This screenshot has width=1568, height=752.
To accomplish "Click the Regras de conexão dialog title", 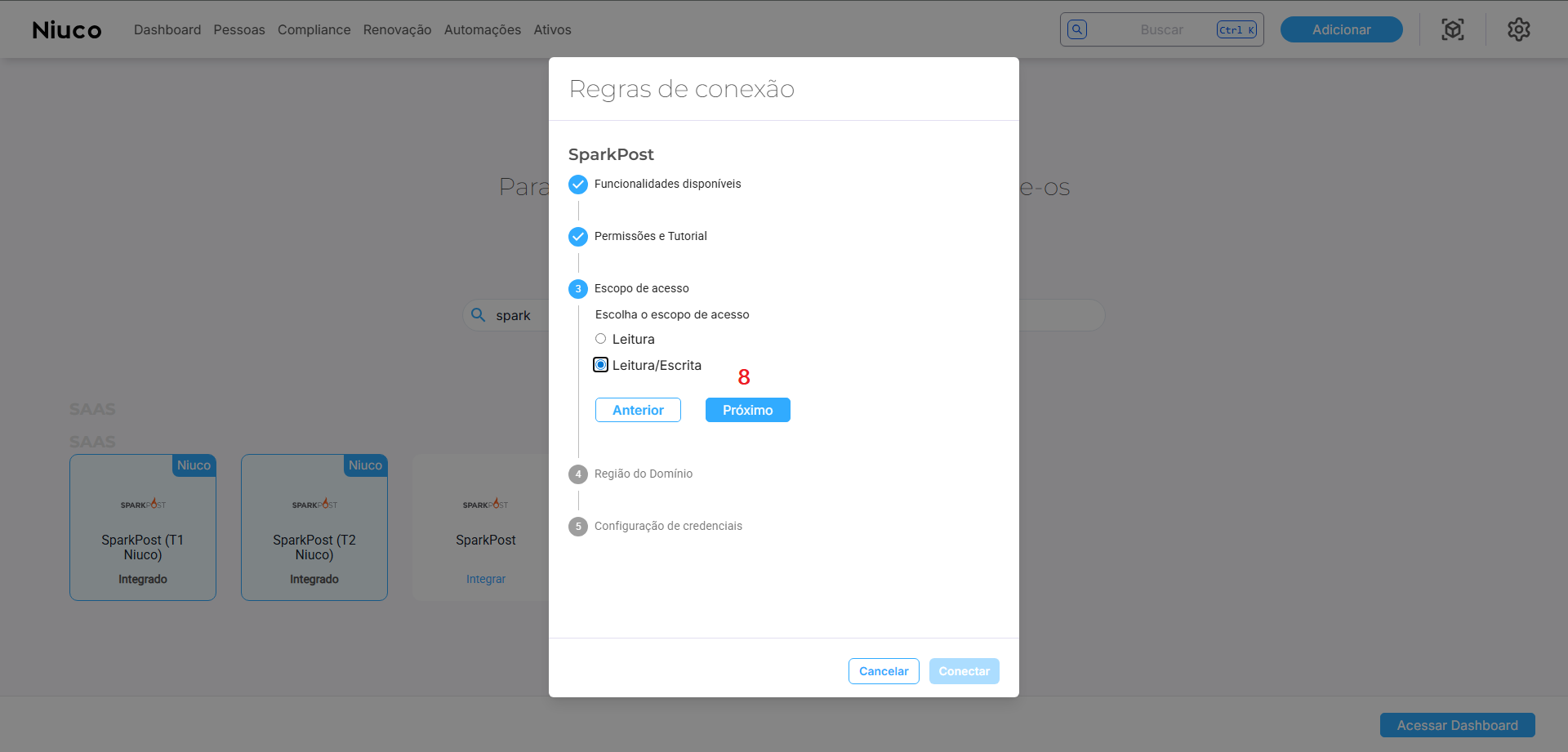I will tap(682, 89).
